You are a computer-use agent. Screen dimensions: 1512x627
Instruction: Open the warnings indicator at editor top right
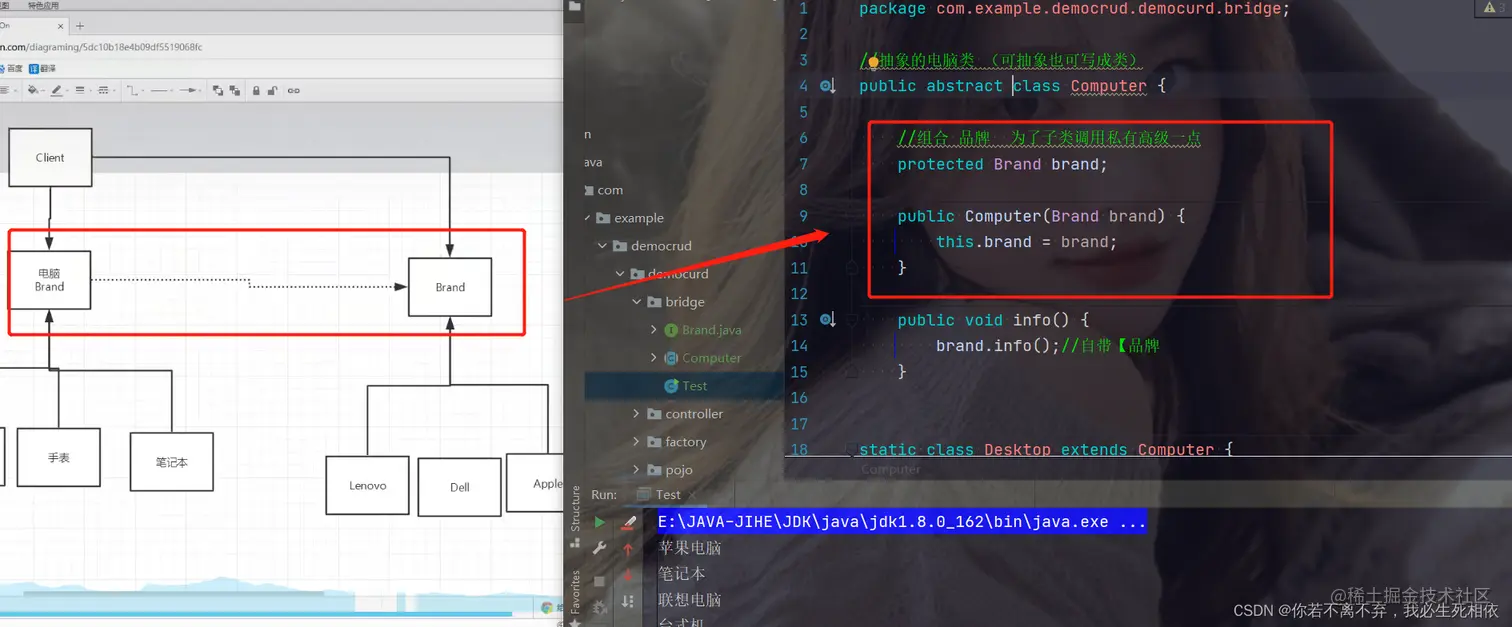pos(1490,8)
